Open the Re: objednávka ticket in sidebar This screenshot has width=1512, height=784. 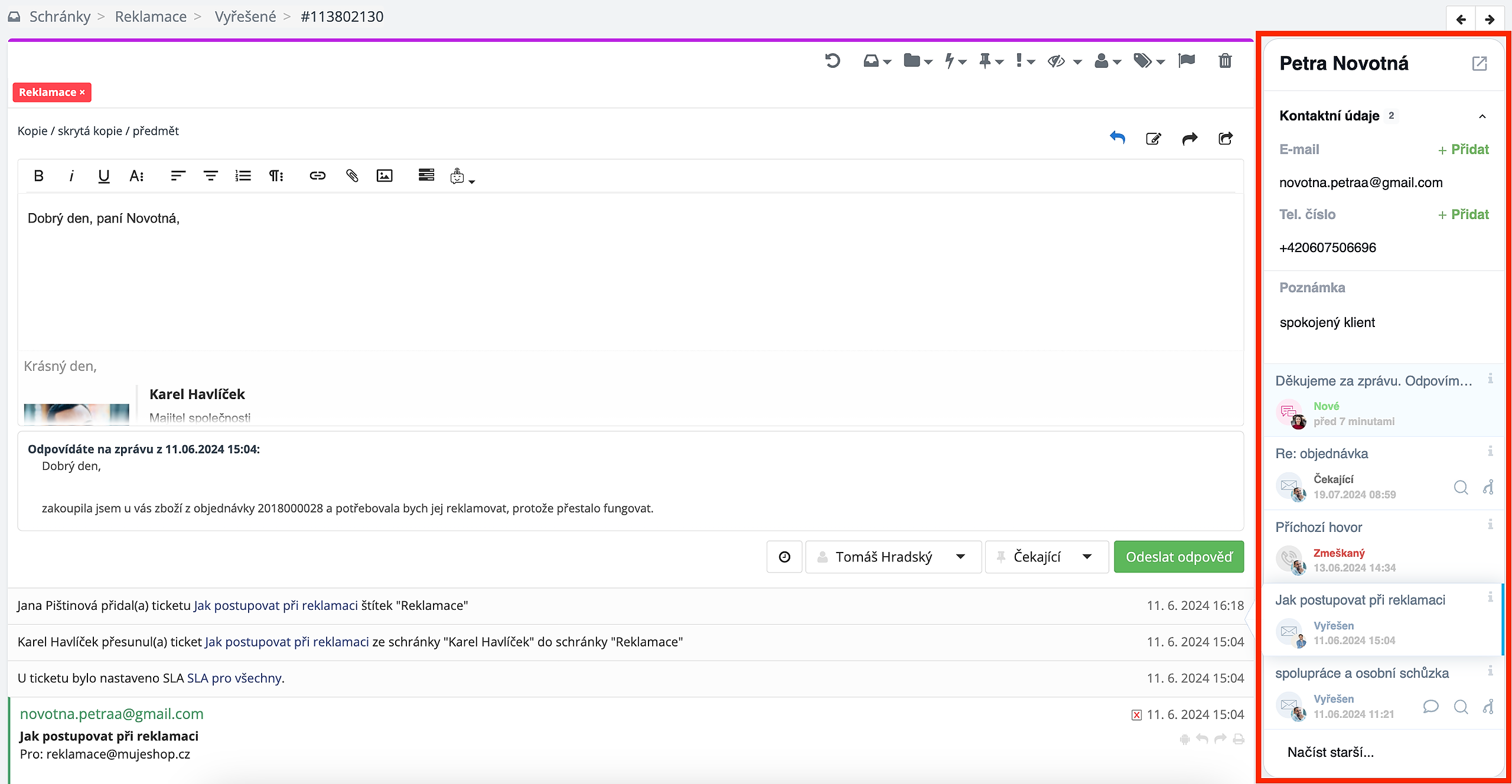[1322, 453]
